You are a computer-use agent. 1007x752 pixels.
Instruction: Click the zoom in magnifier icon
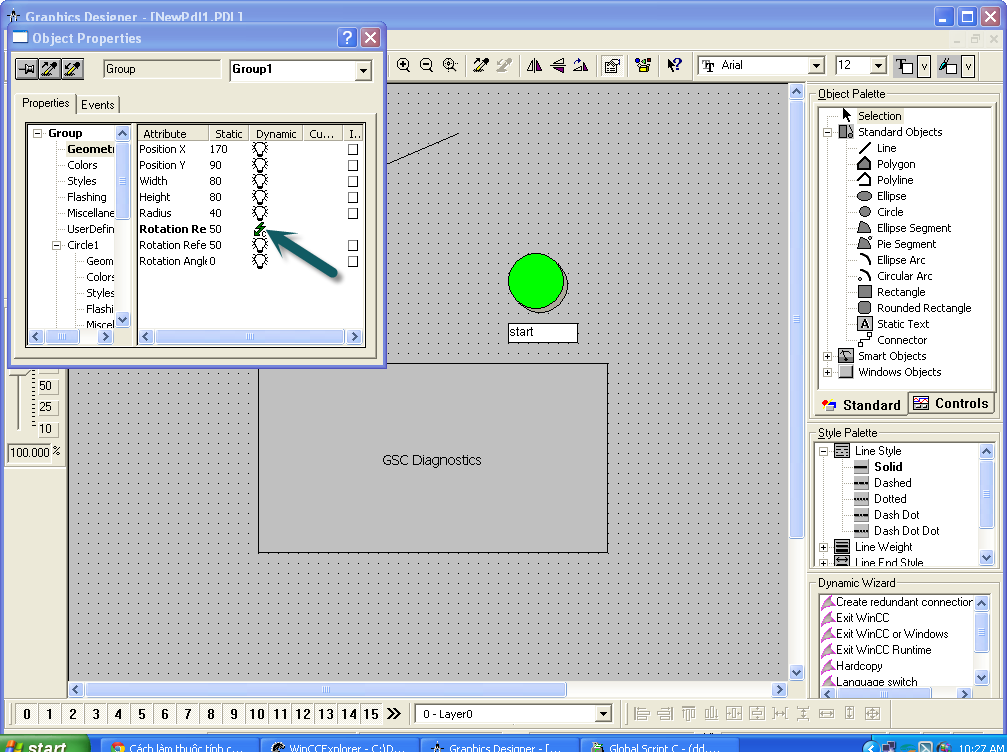[x=404, y=65]
